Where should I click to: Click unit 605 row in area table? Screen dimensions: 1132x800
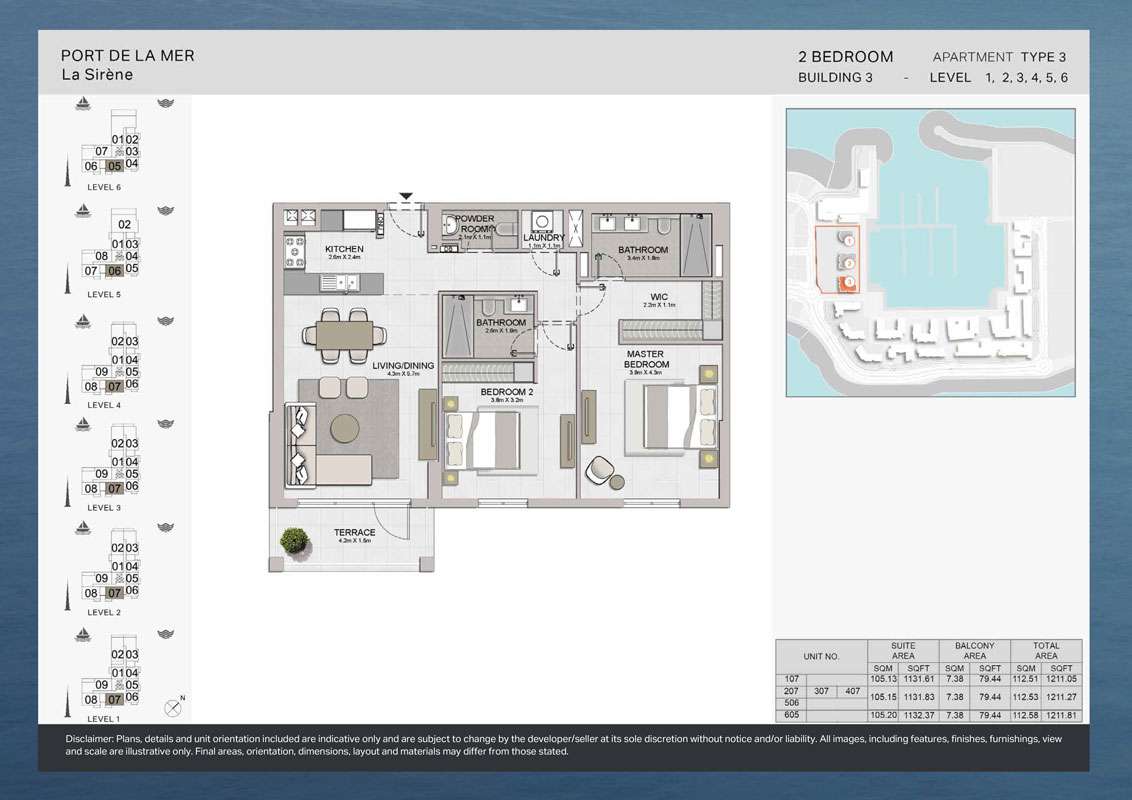(791, 715)
